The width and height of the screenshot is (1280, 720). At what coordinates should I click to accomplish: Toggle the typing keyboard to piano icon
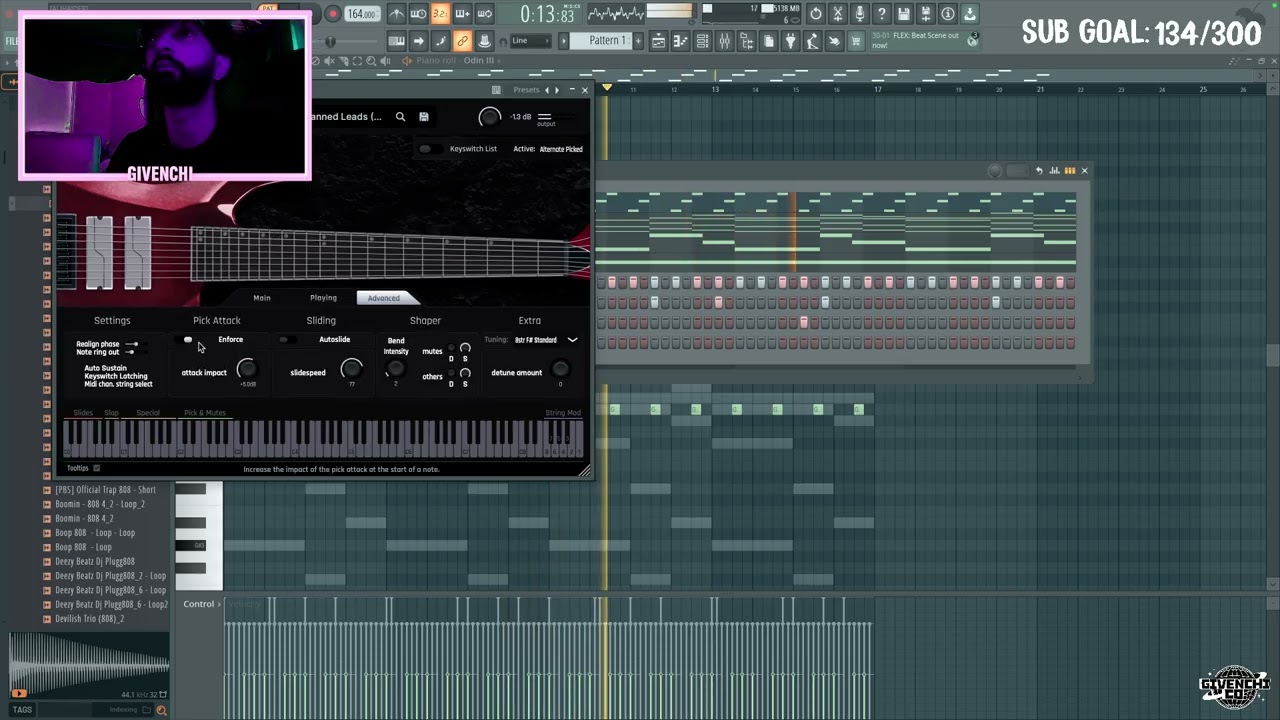396,41
